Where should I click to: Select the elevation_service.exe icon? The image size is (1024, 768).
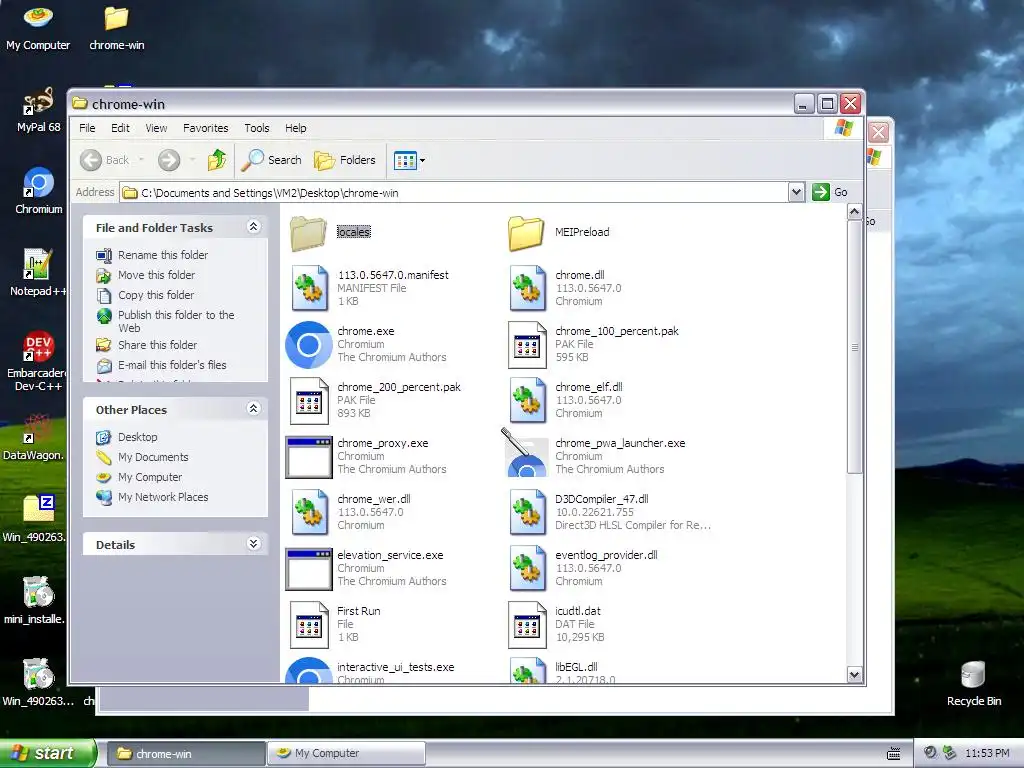[309, 569]
